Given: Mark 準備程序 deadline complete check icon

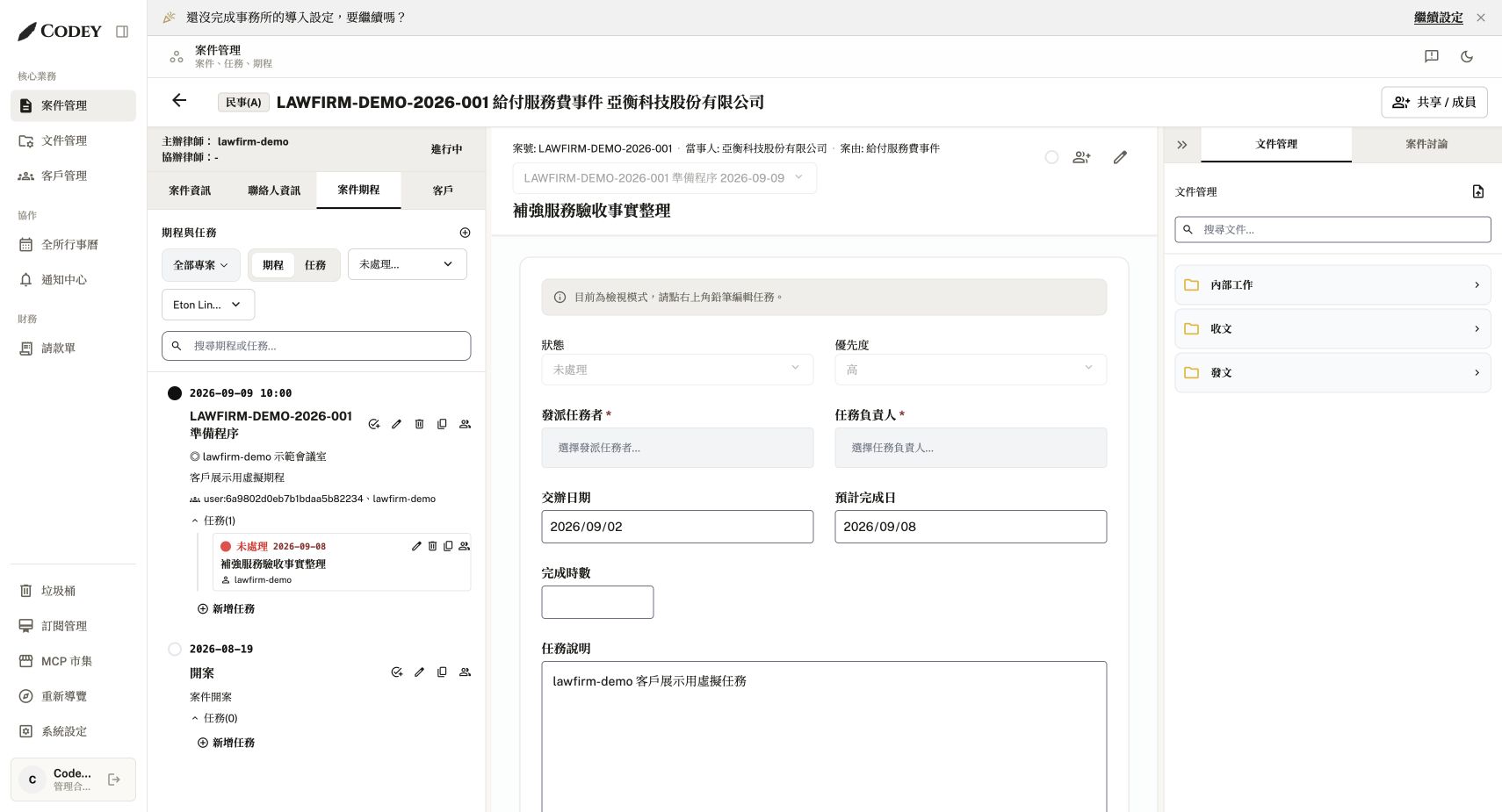Looking at the screenshot, I should pos(373,424).
